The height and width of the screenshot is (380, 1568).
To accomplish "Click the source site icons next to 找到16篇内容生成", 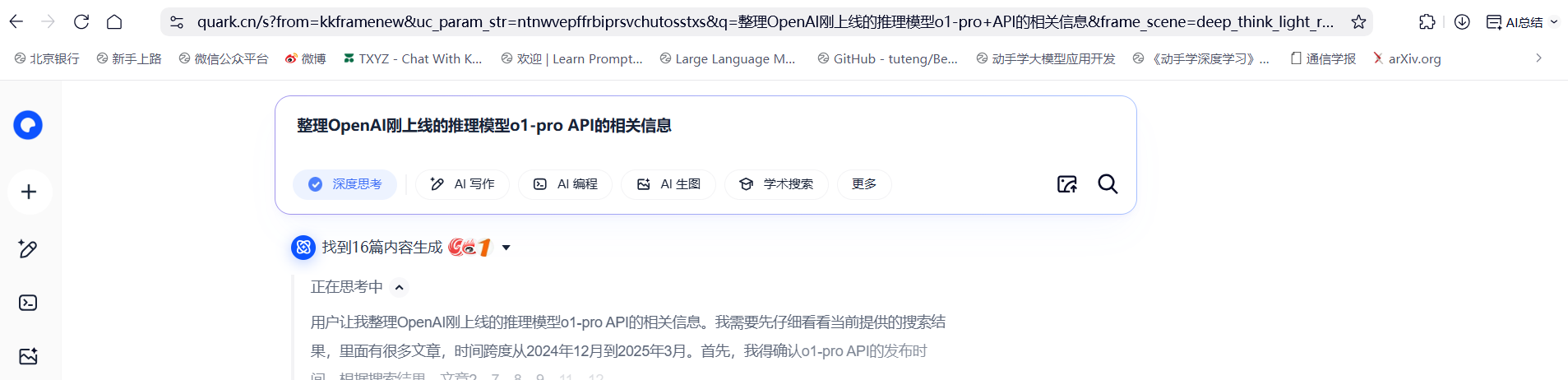I will [x=470, y=247].
